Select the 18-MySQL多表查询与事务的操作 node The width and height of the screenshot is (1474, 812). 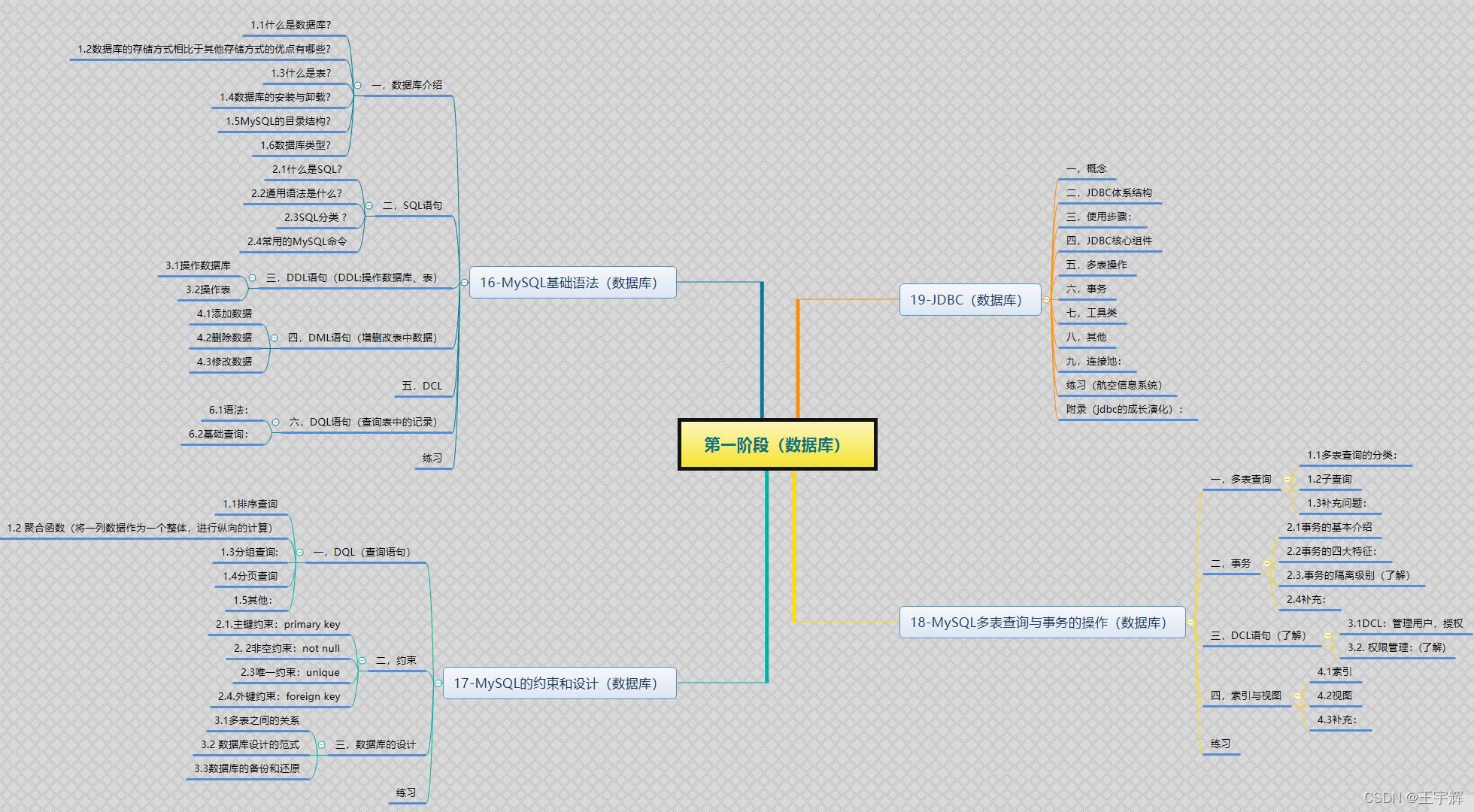(x=1042, y=623)
